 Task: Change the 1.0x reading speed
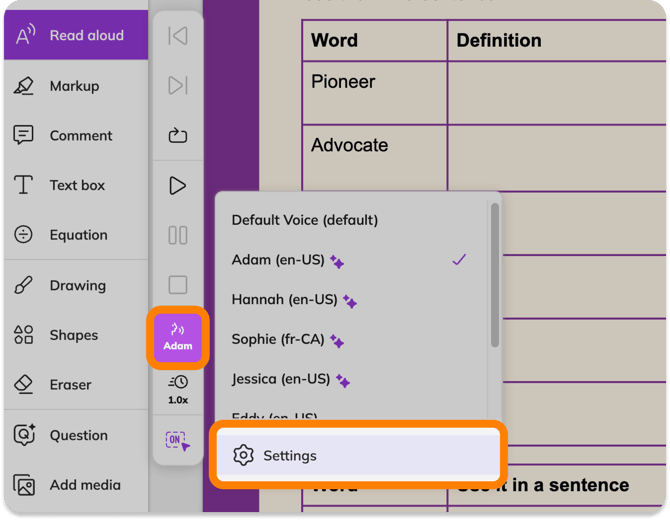coord(178,390)
